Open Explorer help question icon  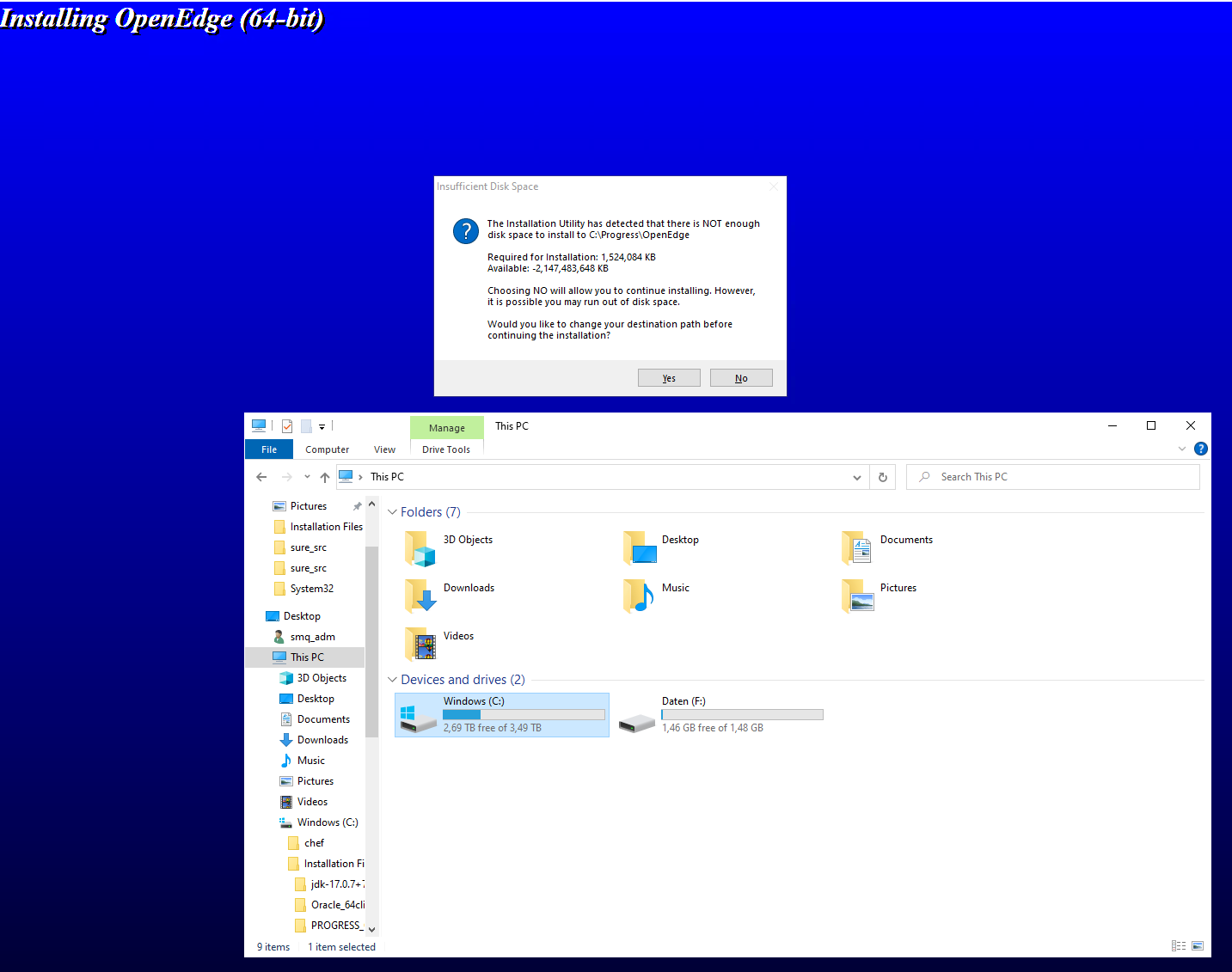(x=1201, y=449)
